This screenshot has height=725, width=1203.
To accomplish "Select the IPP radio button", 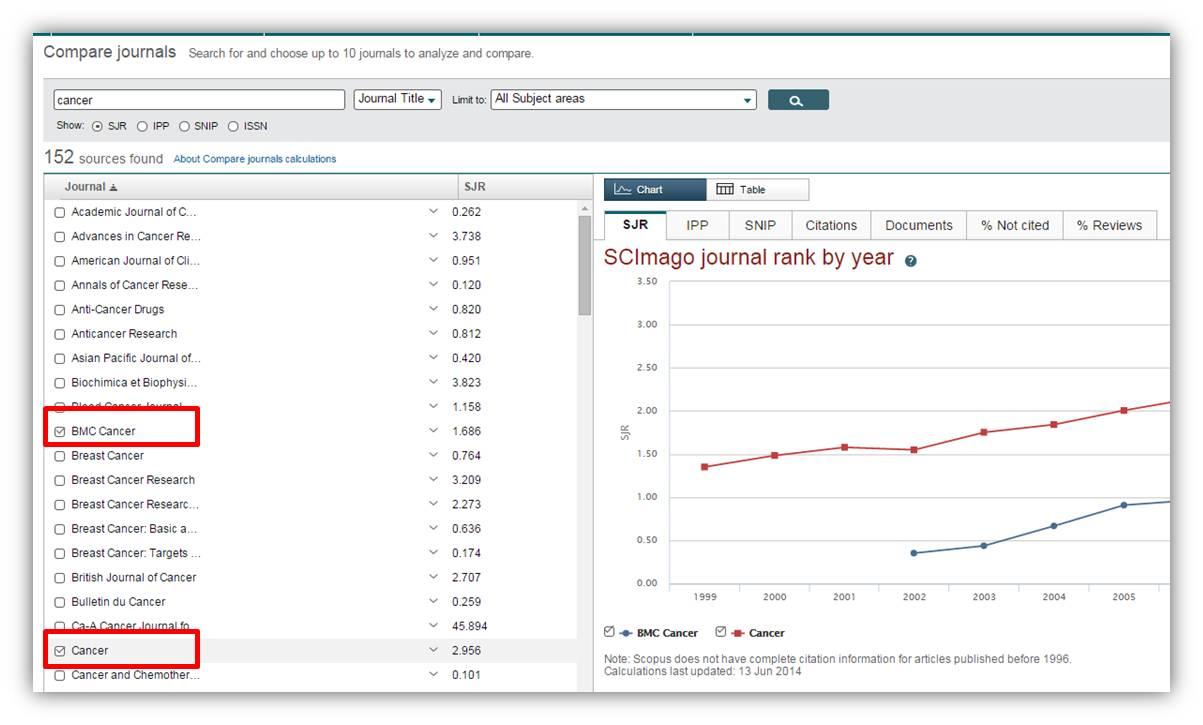I will (142, 126).
